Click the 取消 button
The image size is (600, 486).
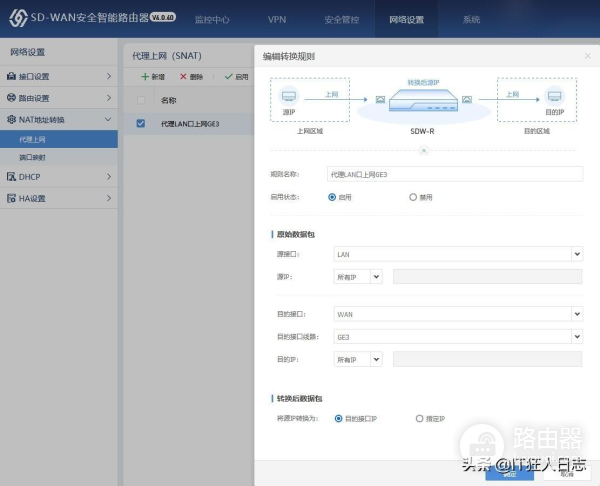567,473
